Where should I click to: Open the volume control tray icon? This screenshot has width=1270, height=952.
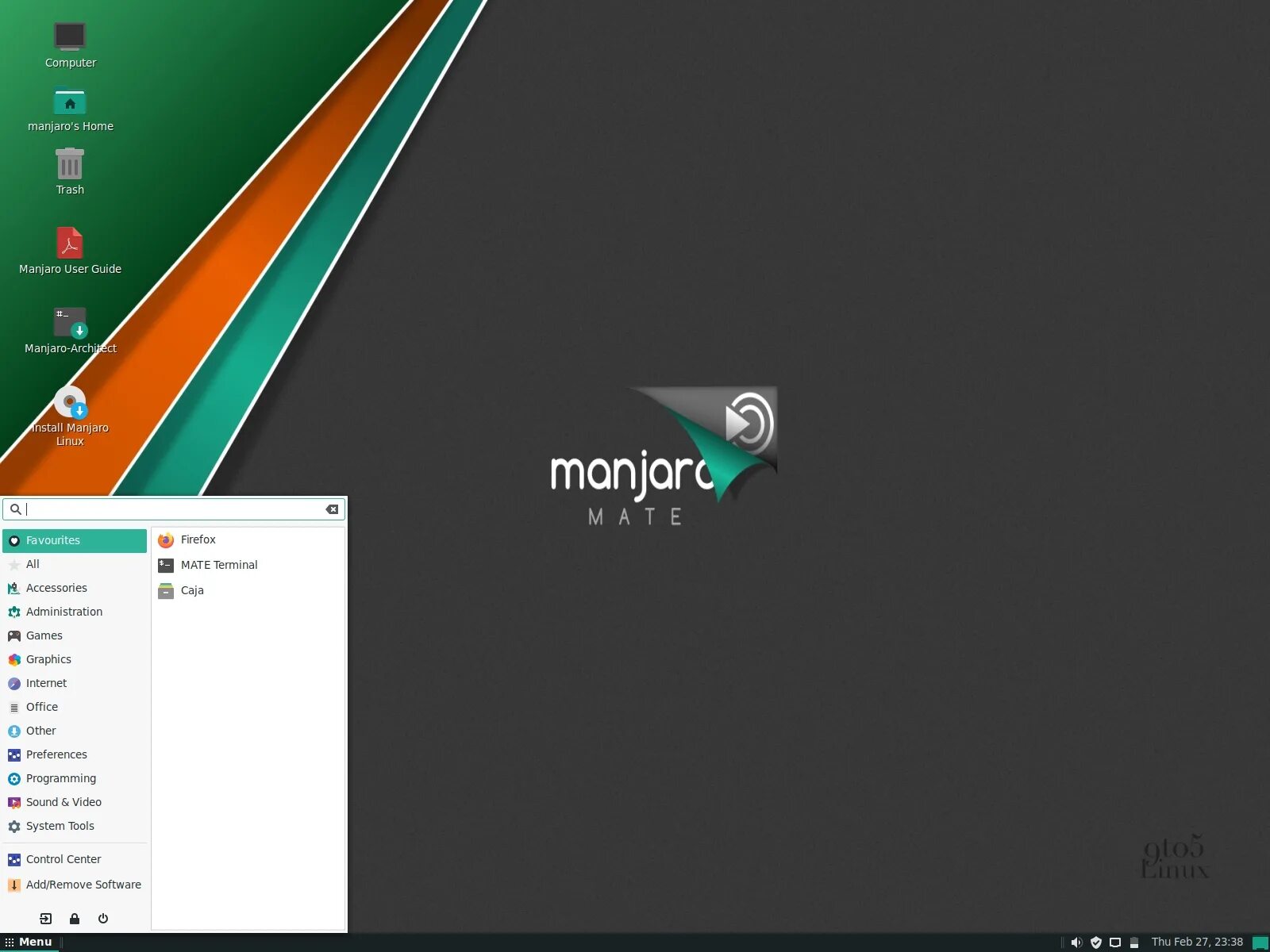[1076, 942]
